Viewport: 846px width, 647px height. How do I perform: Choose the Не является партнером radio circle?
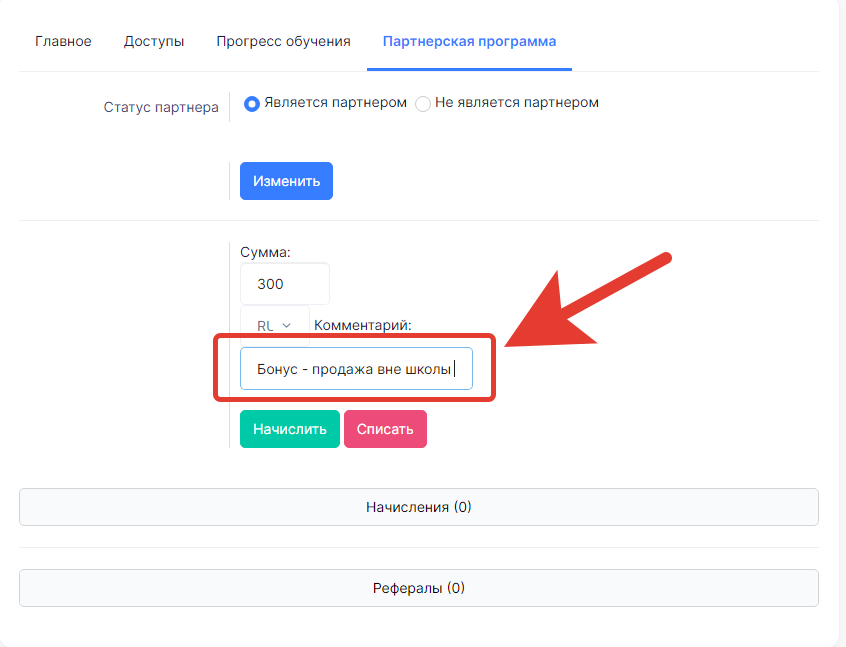tap(422, 104)
